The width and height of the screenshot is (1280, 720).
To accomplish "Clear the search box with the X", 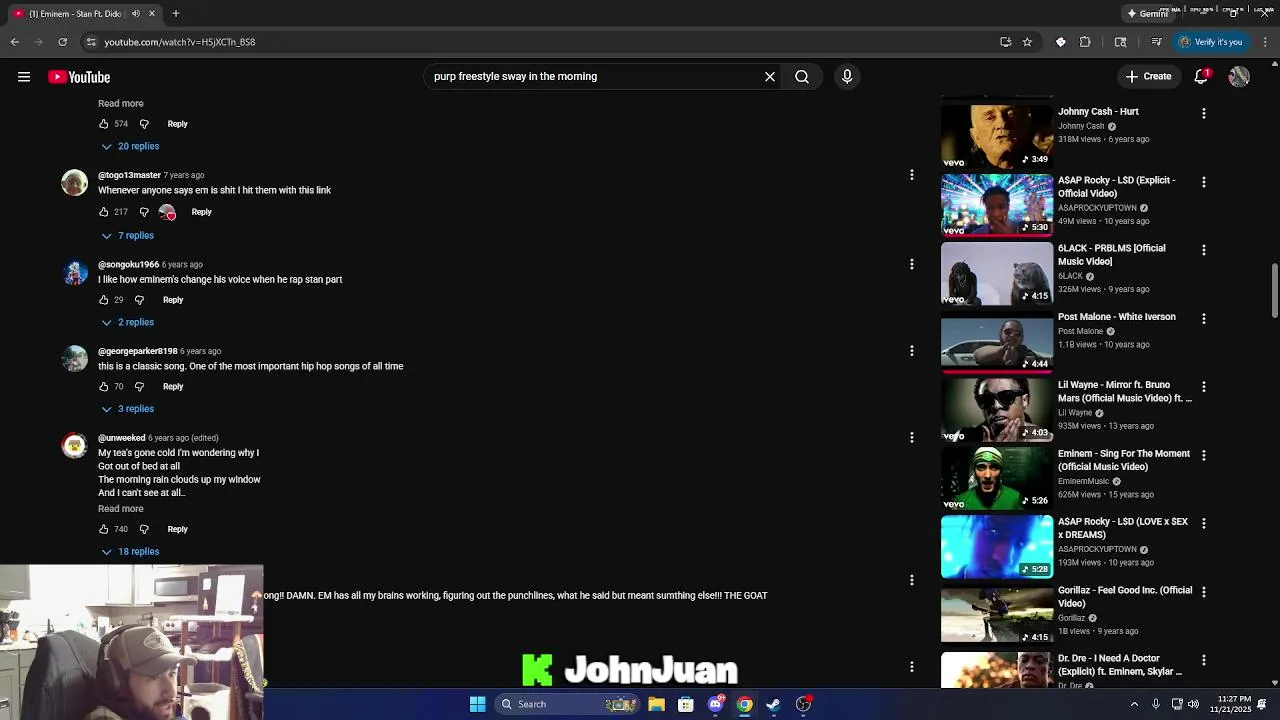I will point(770,77).
